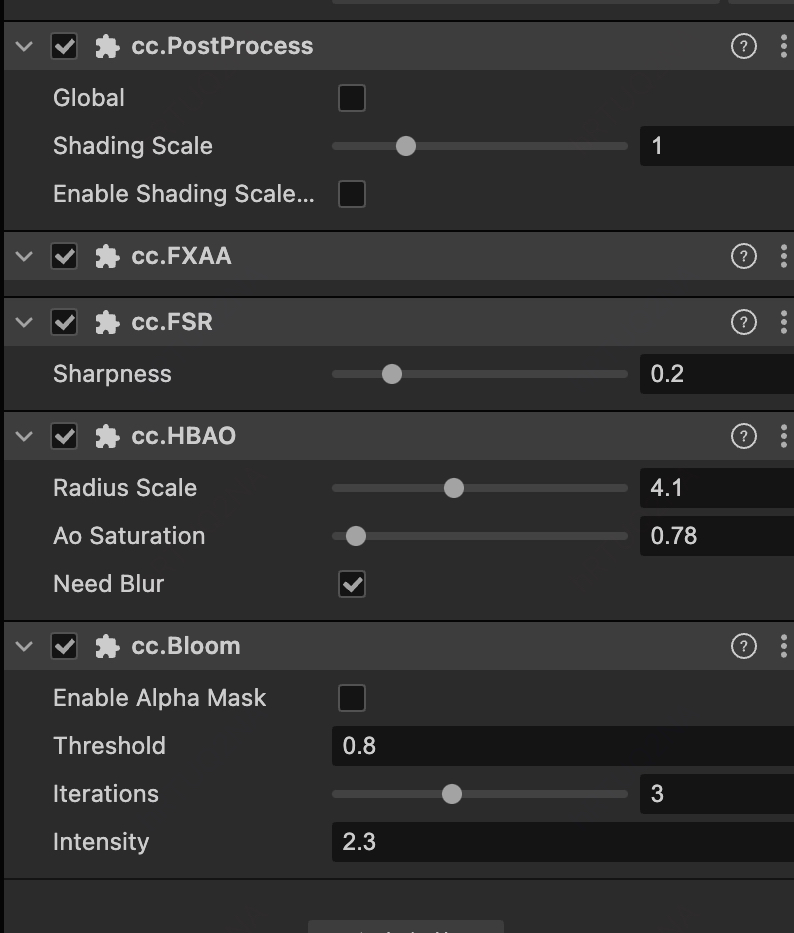Collapse the cc.HBAO section
The image size is (794, 933).
pyautogui.click(x=24, y=436)
